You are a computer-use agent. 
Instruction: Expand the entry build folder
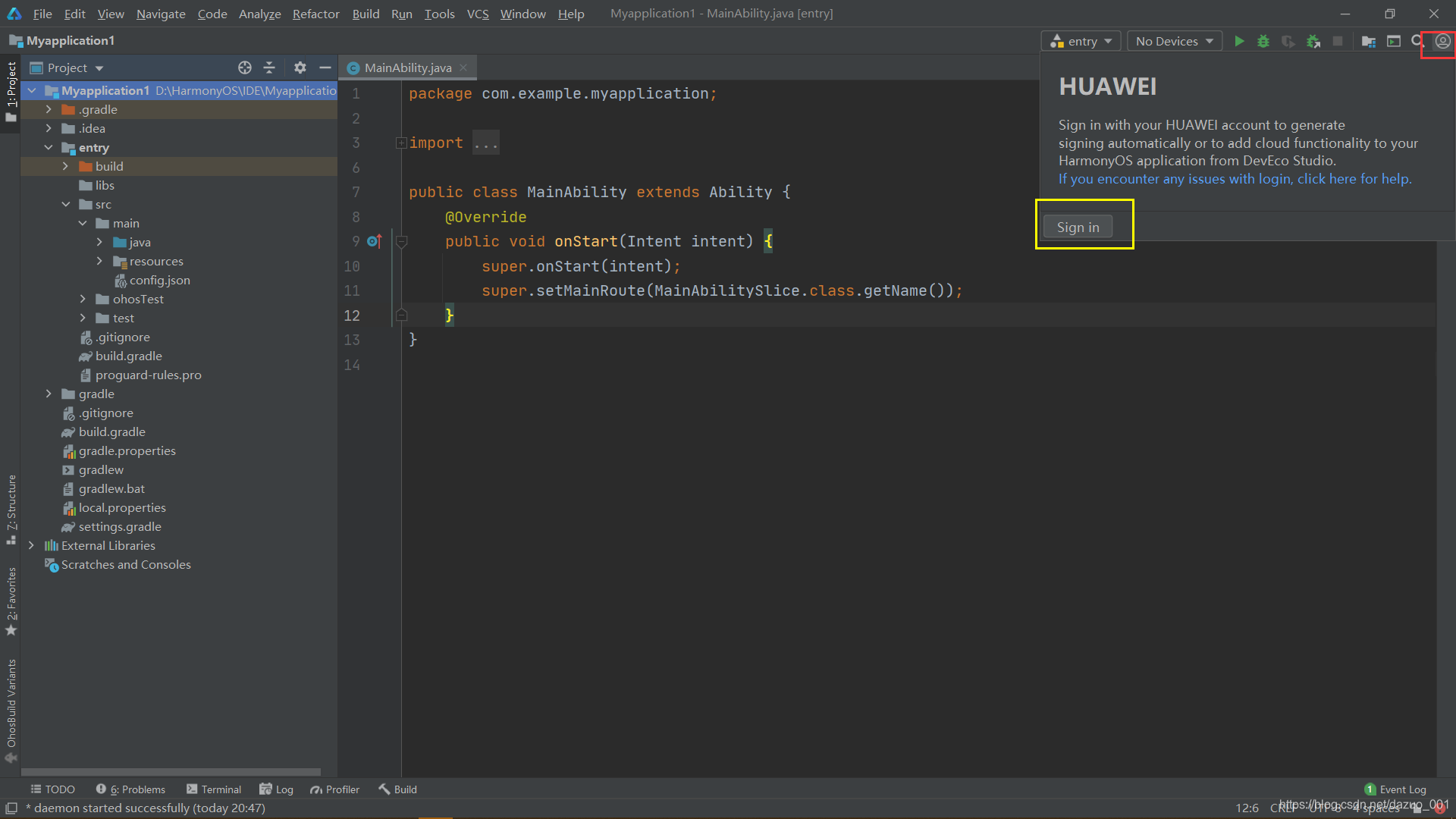tap(65, 166)
